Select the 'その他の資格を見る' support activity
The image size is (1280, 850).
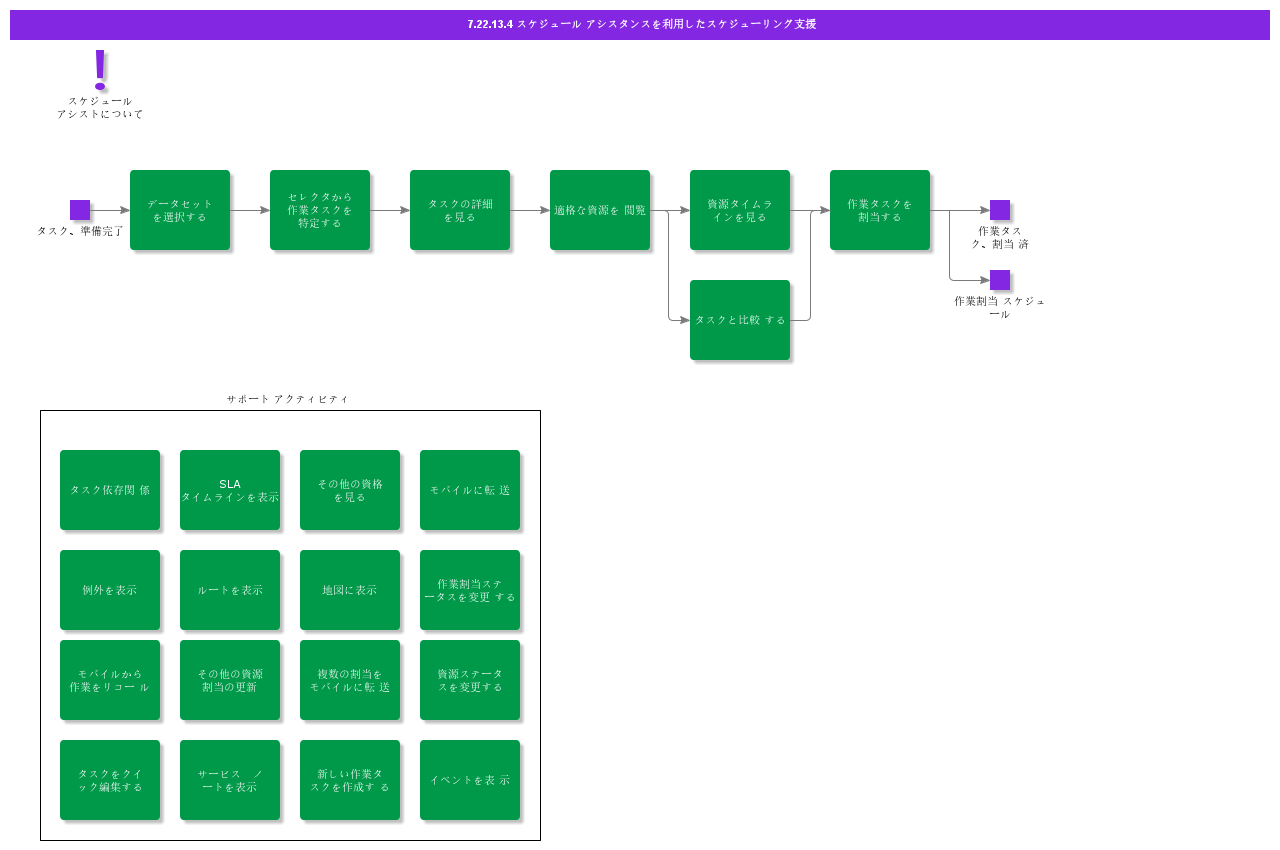(x=350, y=490)
